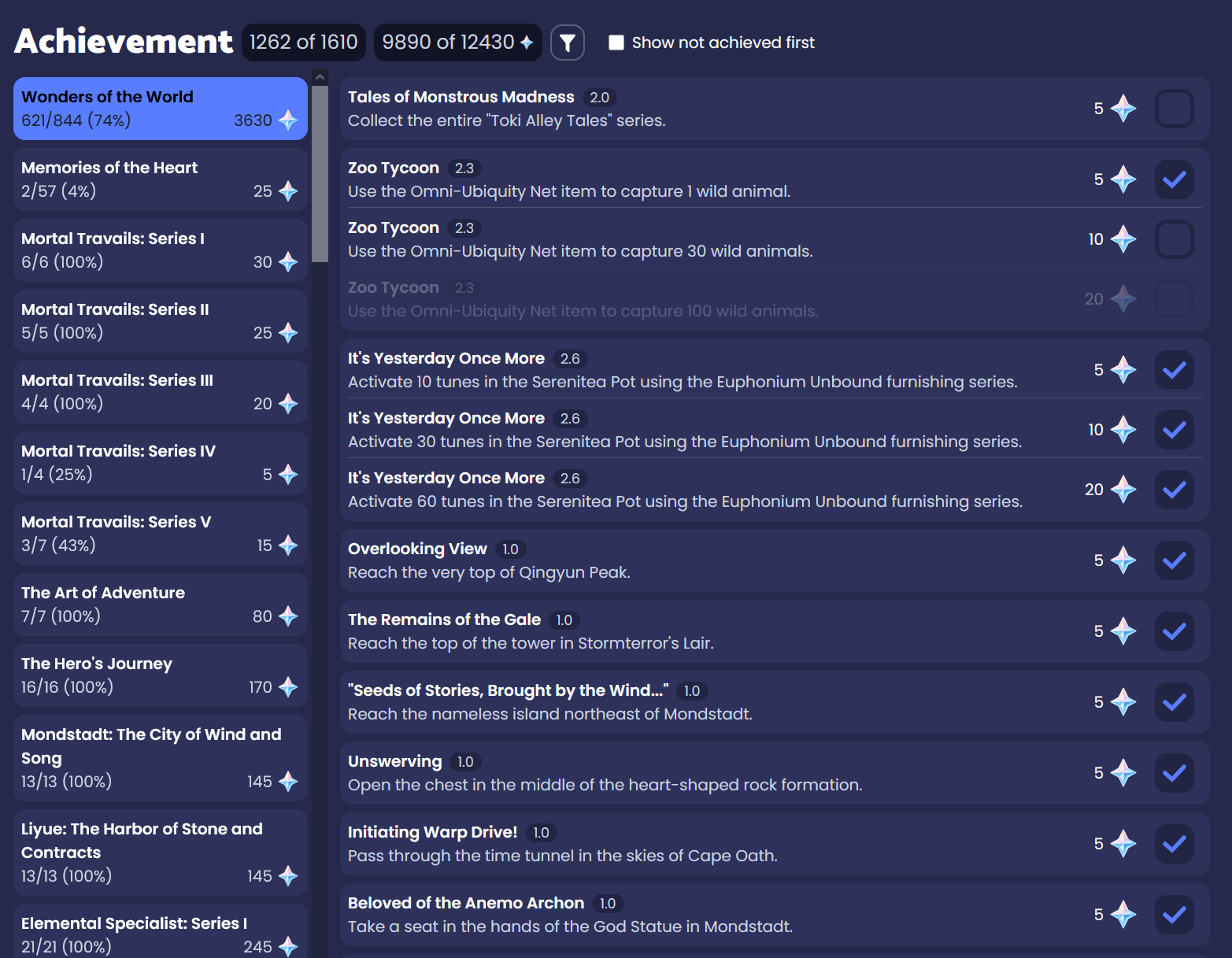The width and height of the screenshot is (1232, 958).
Task: Click primogem icon in total counter badge
Action: click(x=527, y=43)
